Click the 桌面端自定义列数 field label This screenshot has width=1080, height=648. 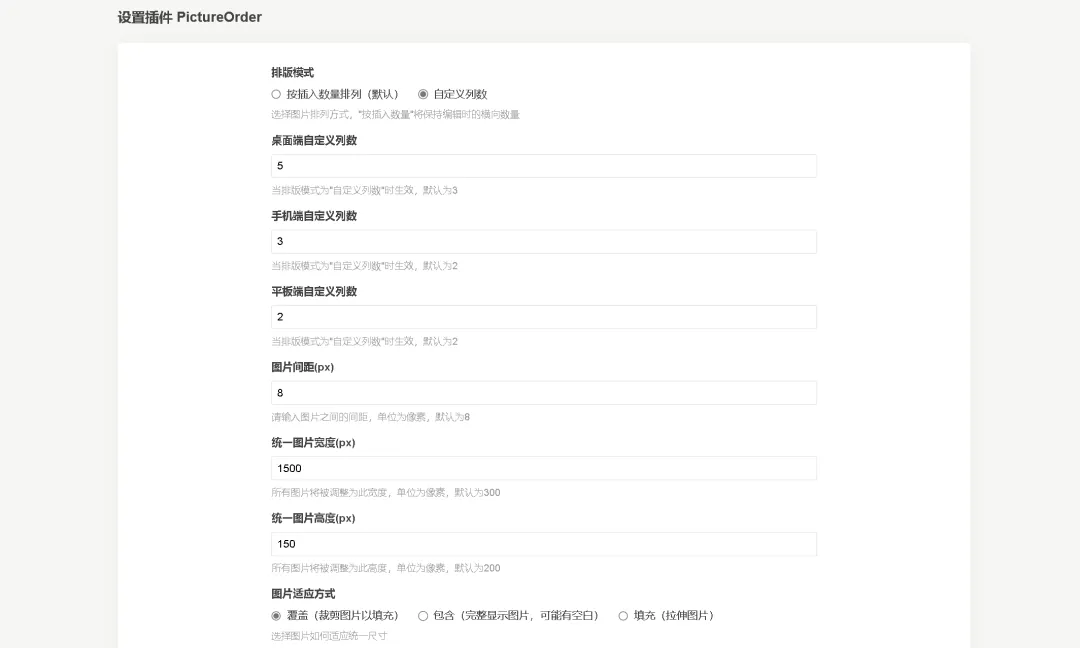(314, 141)
